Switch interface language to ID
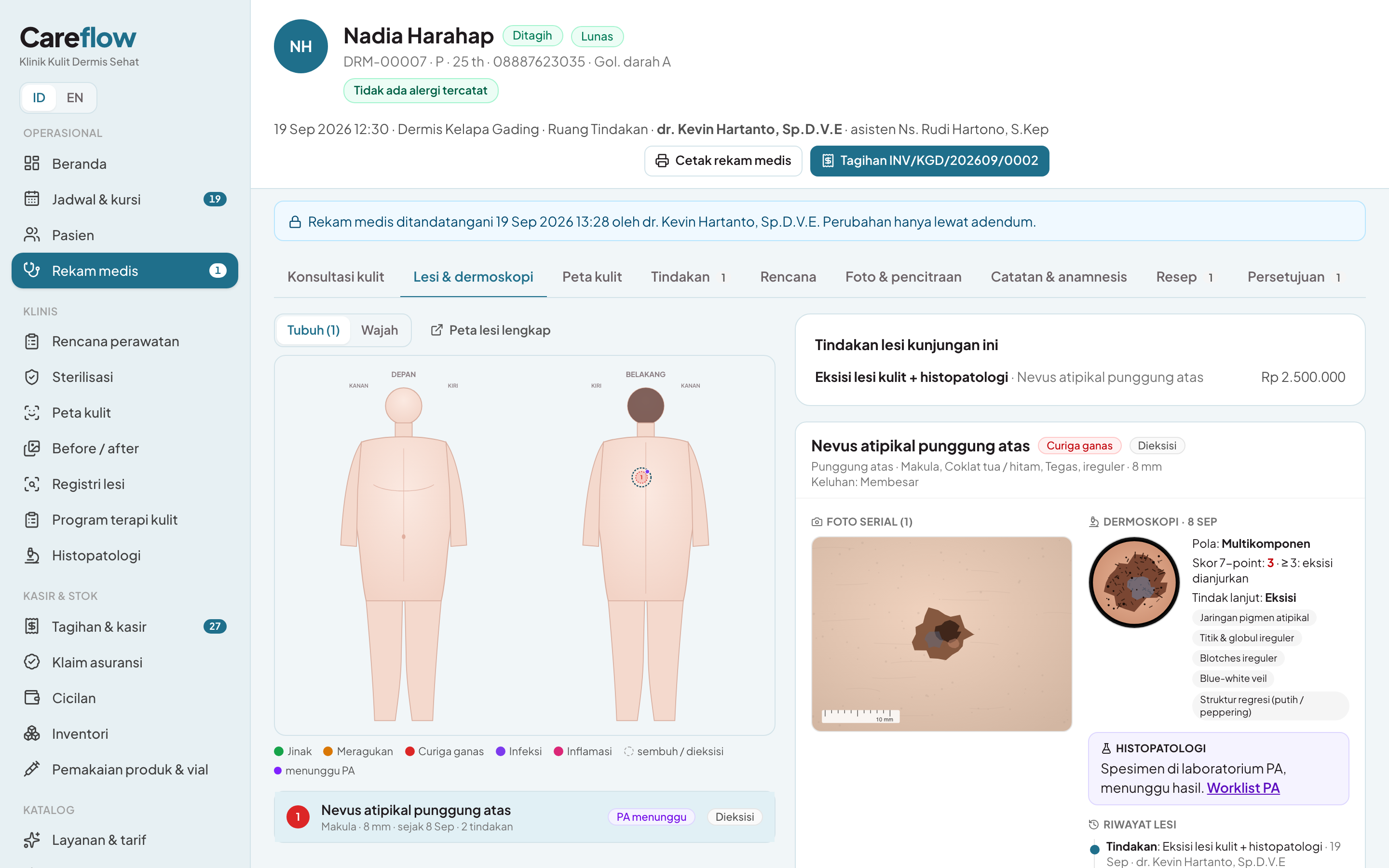Image resolution: width=1389 pixels, height=868 pixels. click(x=39, y=97)
